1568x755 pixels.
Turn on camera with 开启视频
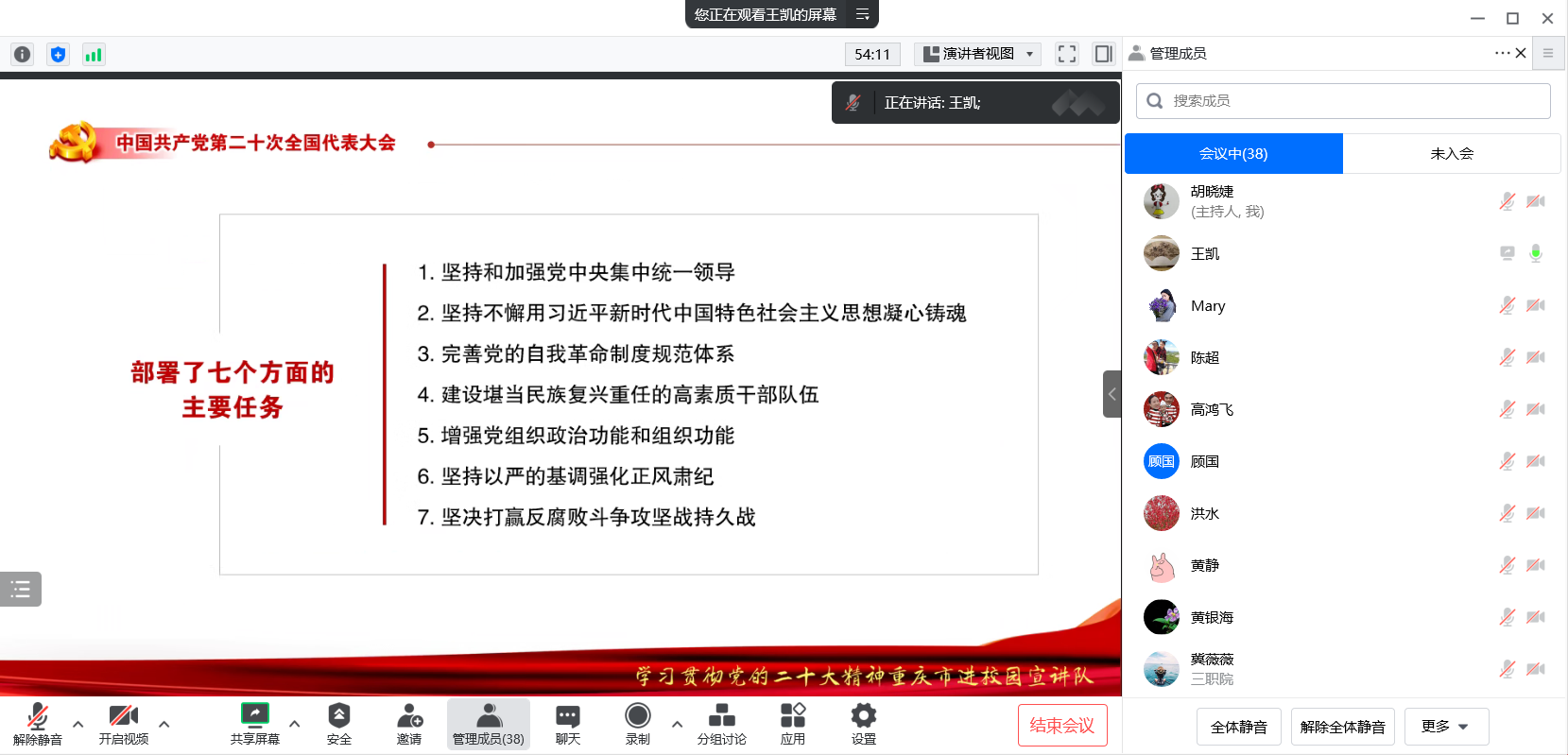[x=124, y=724]
